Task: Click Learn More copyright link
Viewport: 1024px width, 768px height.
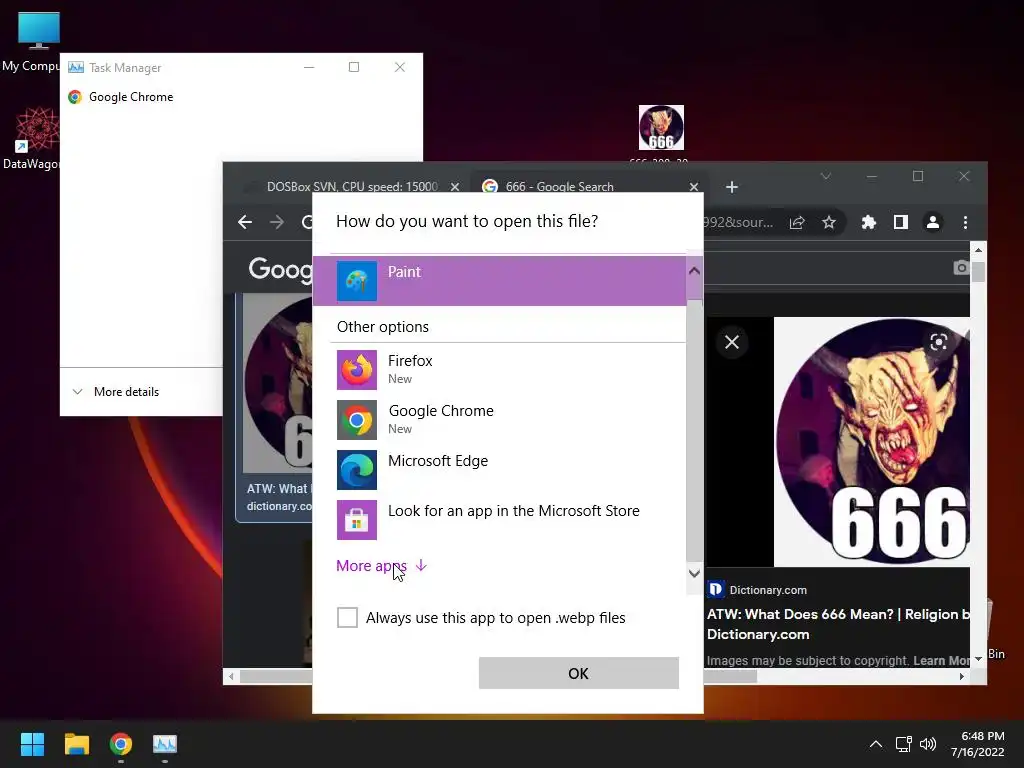Action: [x=941, y=661]
